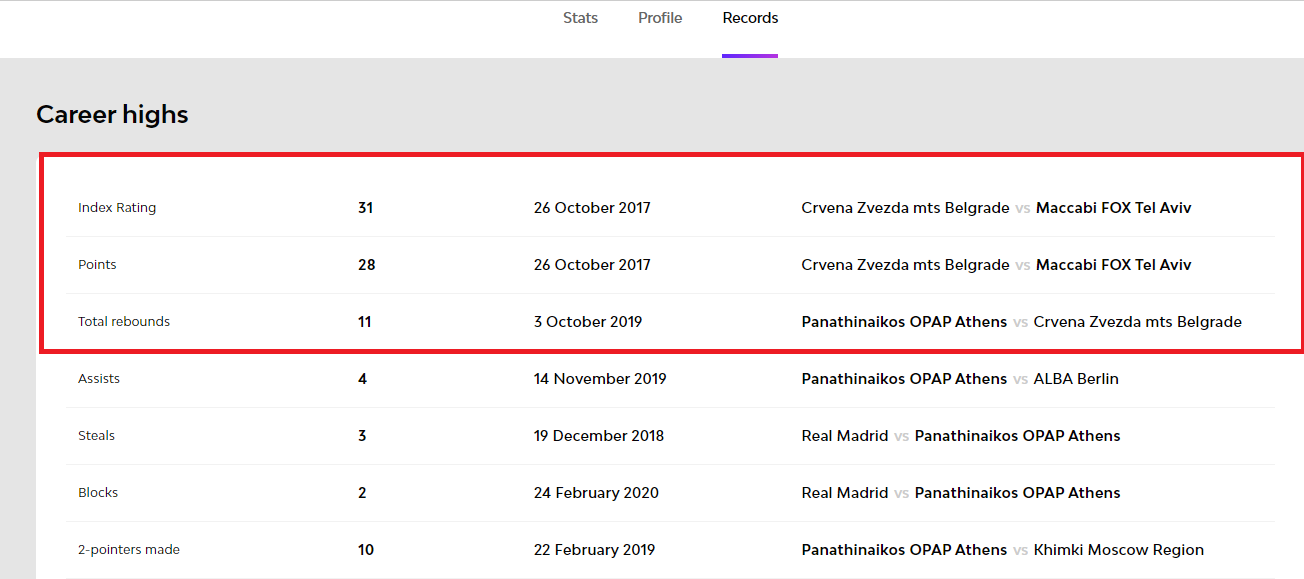Open Panathinaikos OPAP Athens in Steals row
This screenshot has height=579, width=1304.
pos(1017,436)
